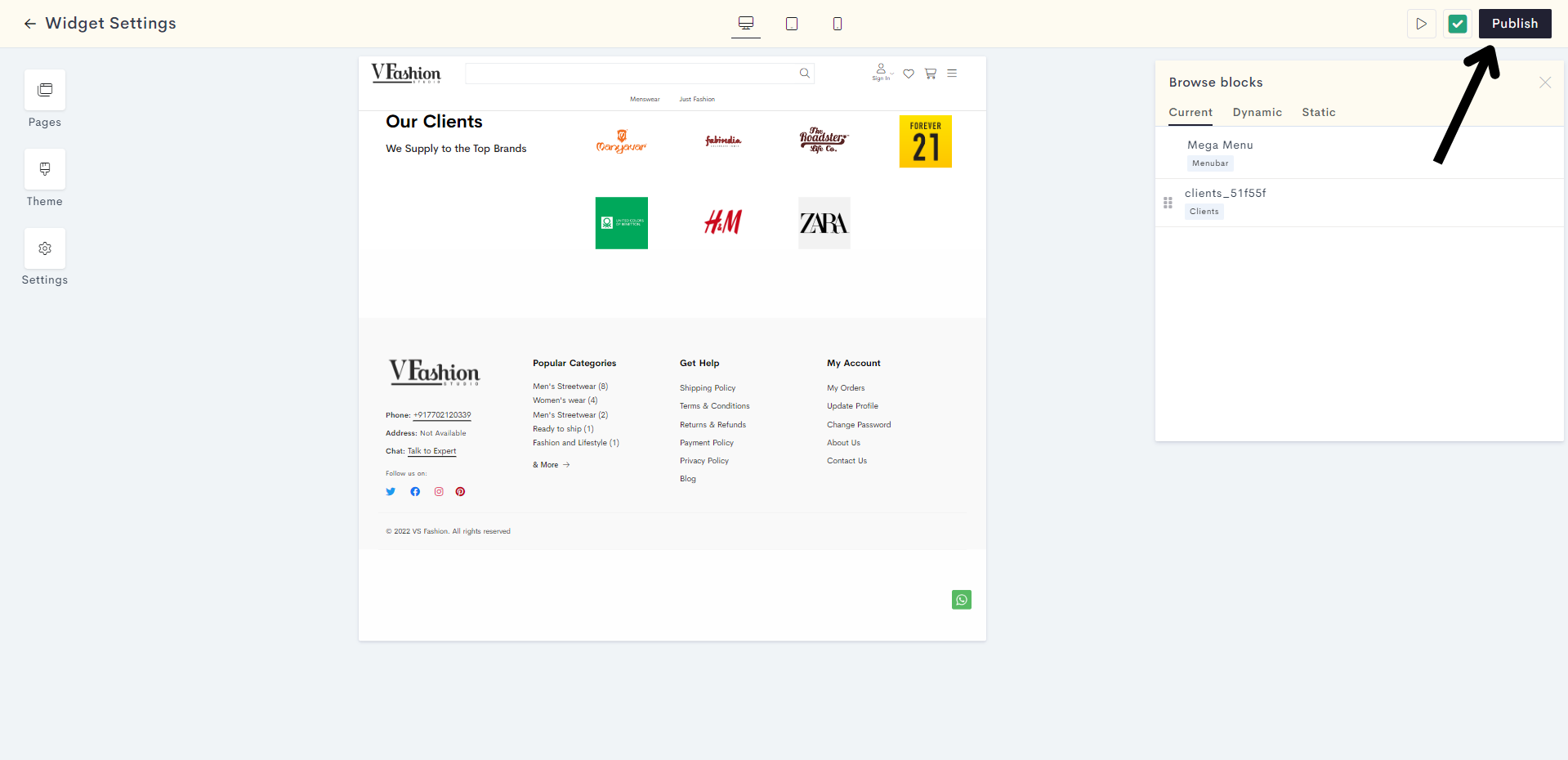Open the Instagram social icon
Image resolution: width=1568 pixels, height=760 pixels.
coord(439,492)
